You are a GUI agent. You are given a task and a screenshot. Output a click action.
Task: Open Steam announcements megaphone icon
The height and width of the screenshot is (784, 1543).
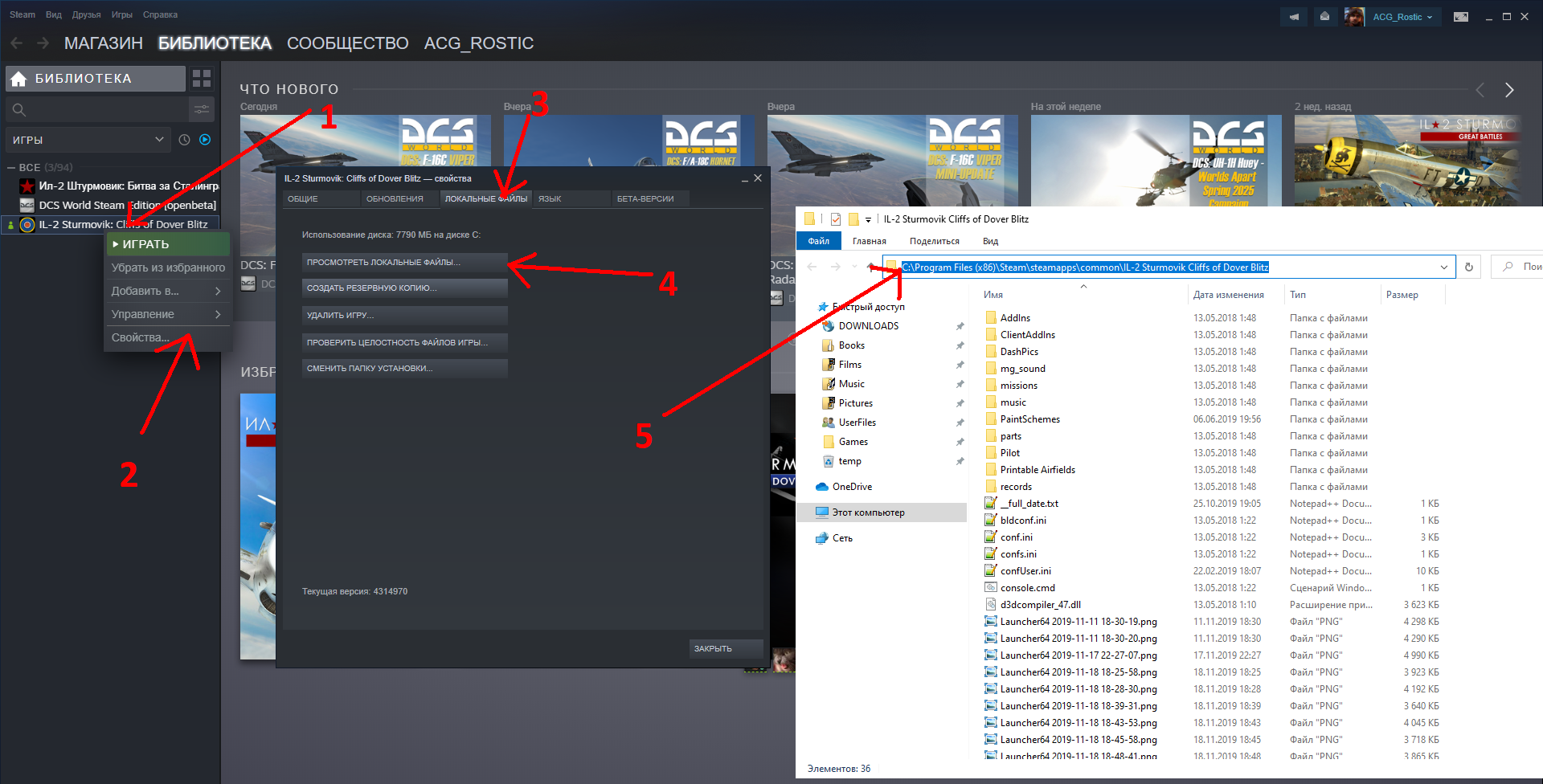tap(1294, 17)
